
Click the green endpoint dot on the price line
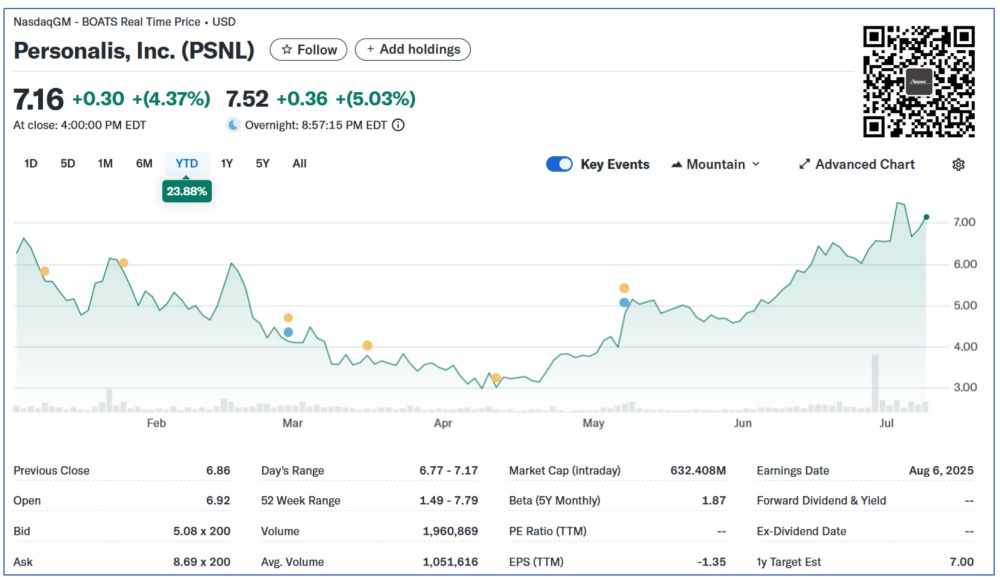click(927, 217)
